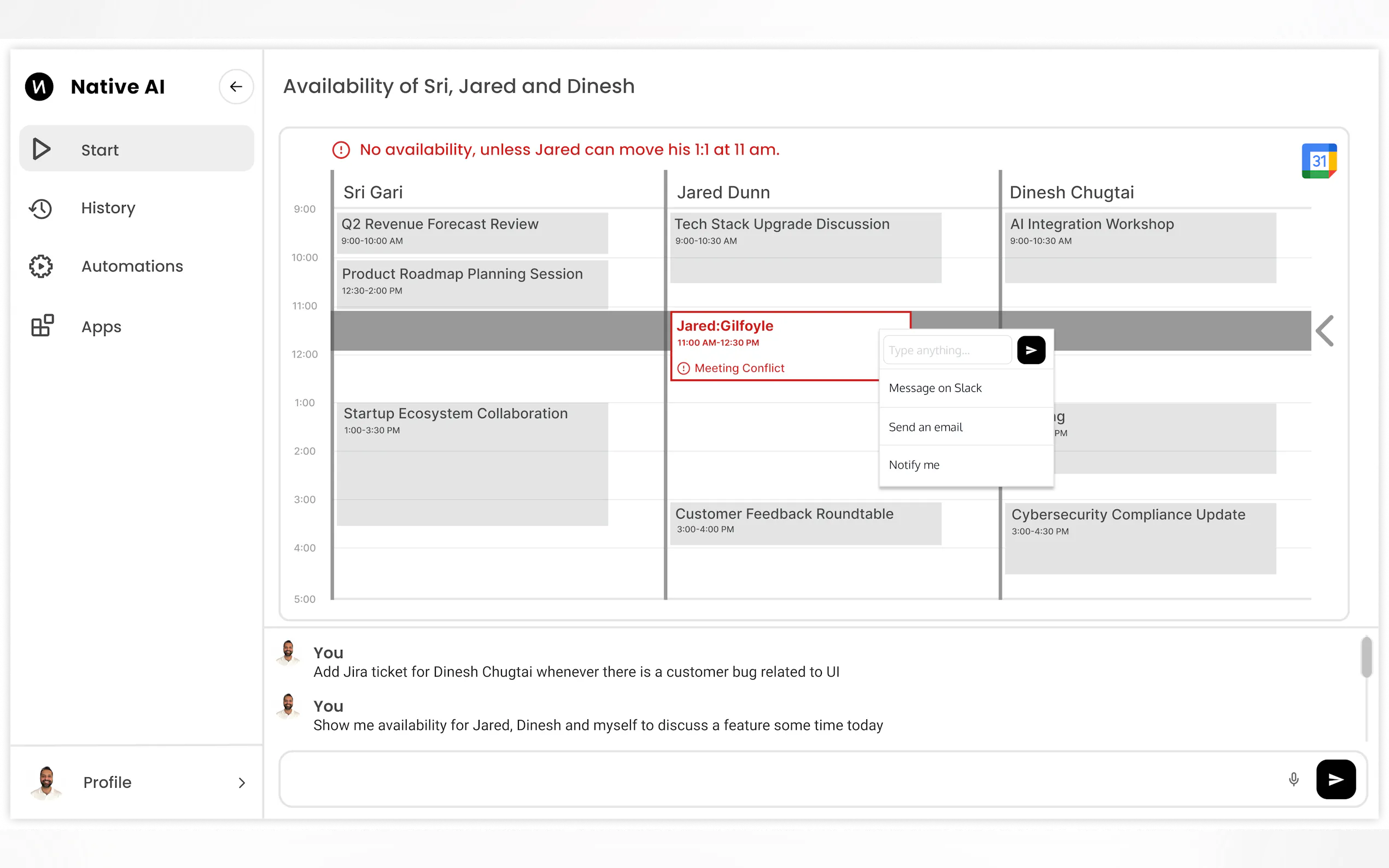The width and height of the screenshot is (1389, 868).
Task: Collapse sidebar with back arrow button
Action: (236, 87)
